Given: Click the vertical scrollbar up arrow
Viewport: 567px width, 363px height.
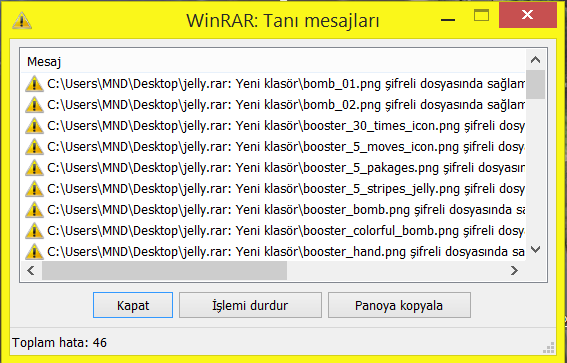Looking at the screenshot, I should 536,60.
